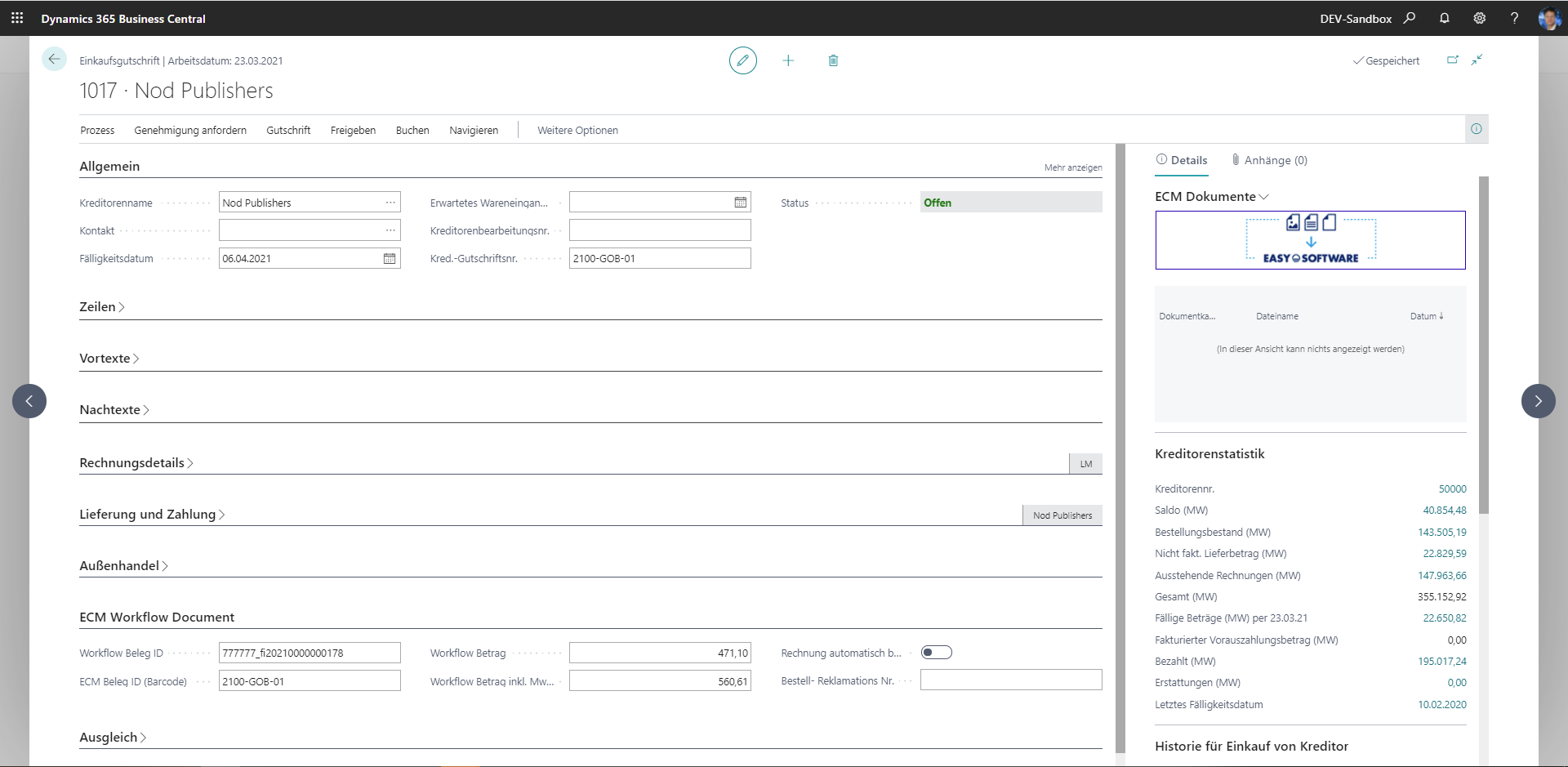
Task: Create new record with plus icon
Action: click(788, 60)
